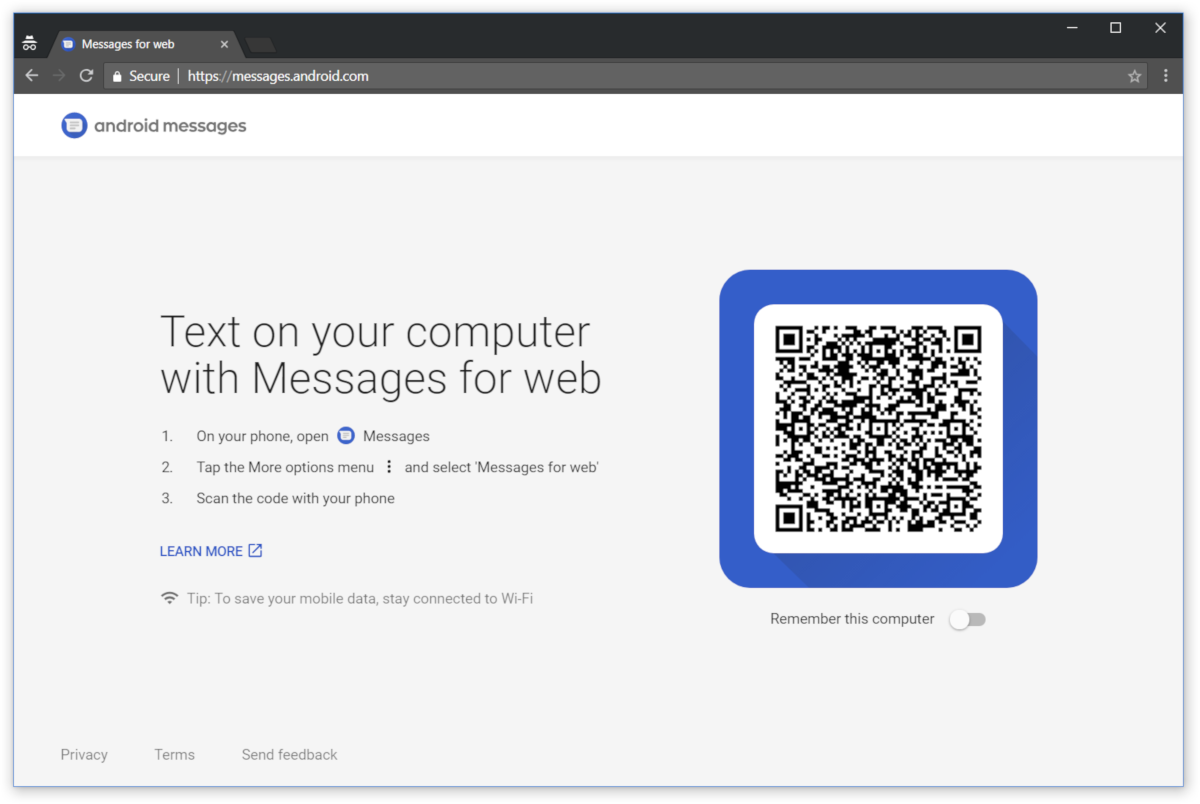Click the More options three-dot icon in step 2
This screenshot has width=1200, height=804.
pos(389,467)
